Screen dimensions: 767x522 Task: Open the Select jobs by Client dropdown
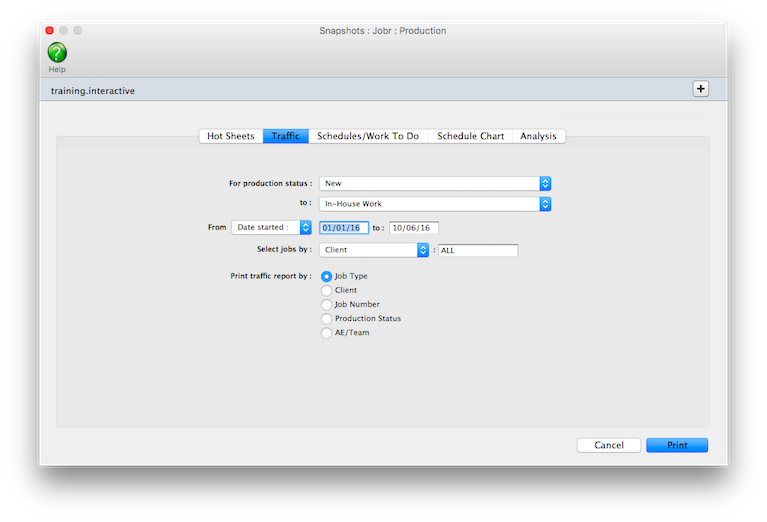click(374, 250)
